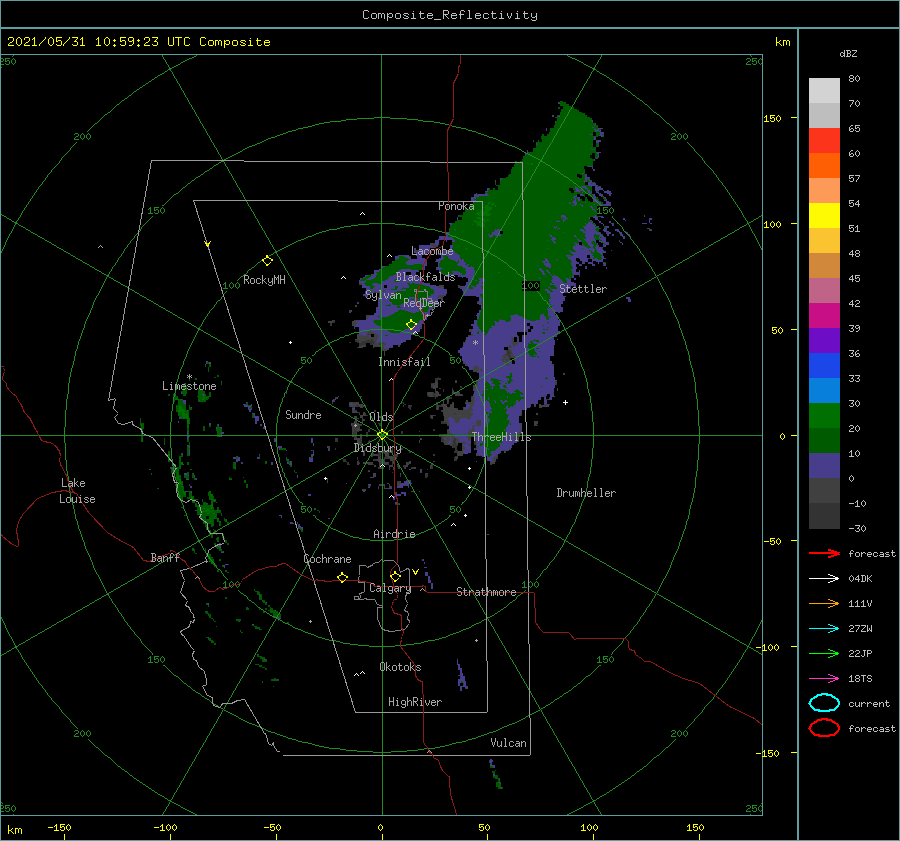
Task: Click the Limestone label on map
Action: (x=189, y=386)
